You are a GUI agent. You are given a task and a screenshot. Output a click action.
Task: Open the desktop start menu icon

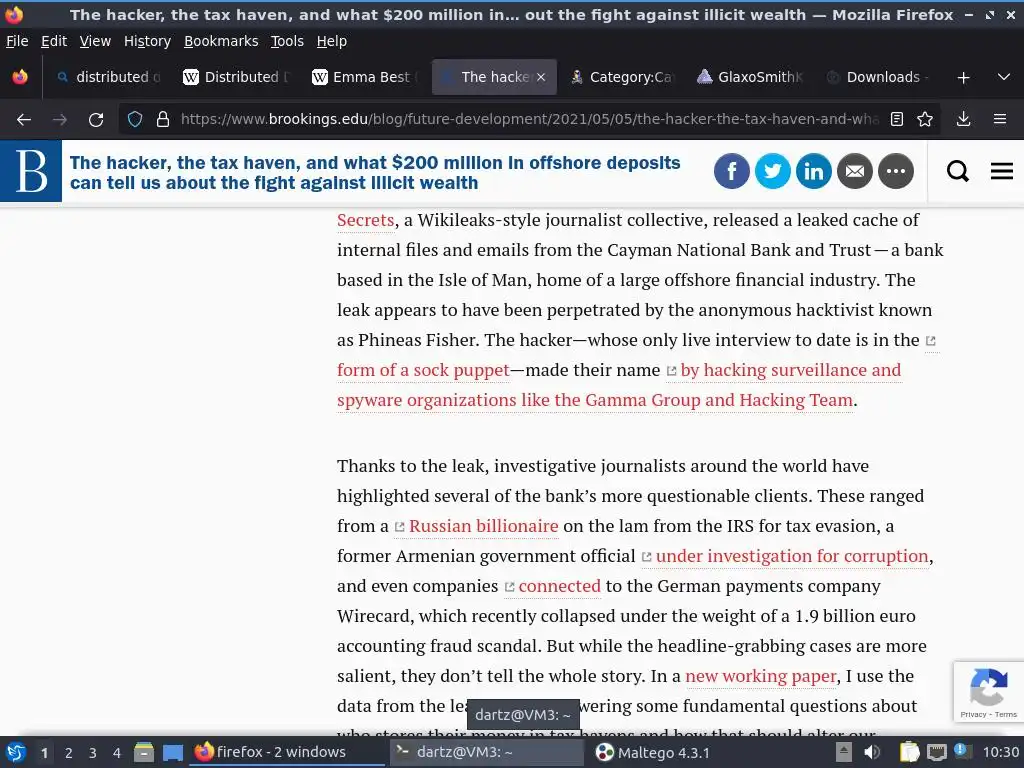(x=15, y=752)
